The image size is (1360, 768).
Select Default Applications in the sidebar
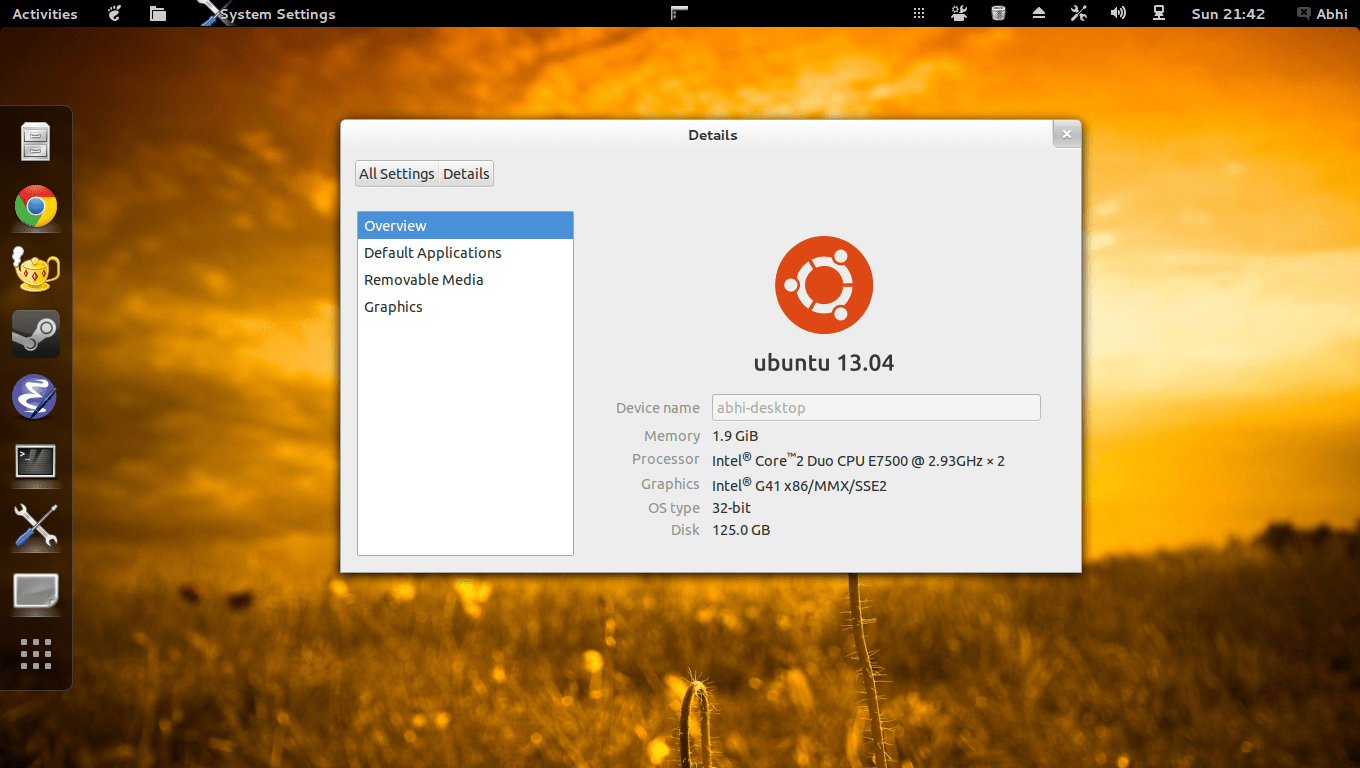tap(465, 253)
